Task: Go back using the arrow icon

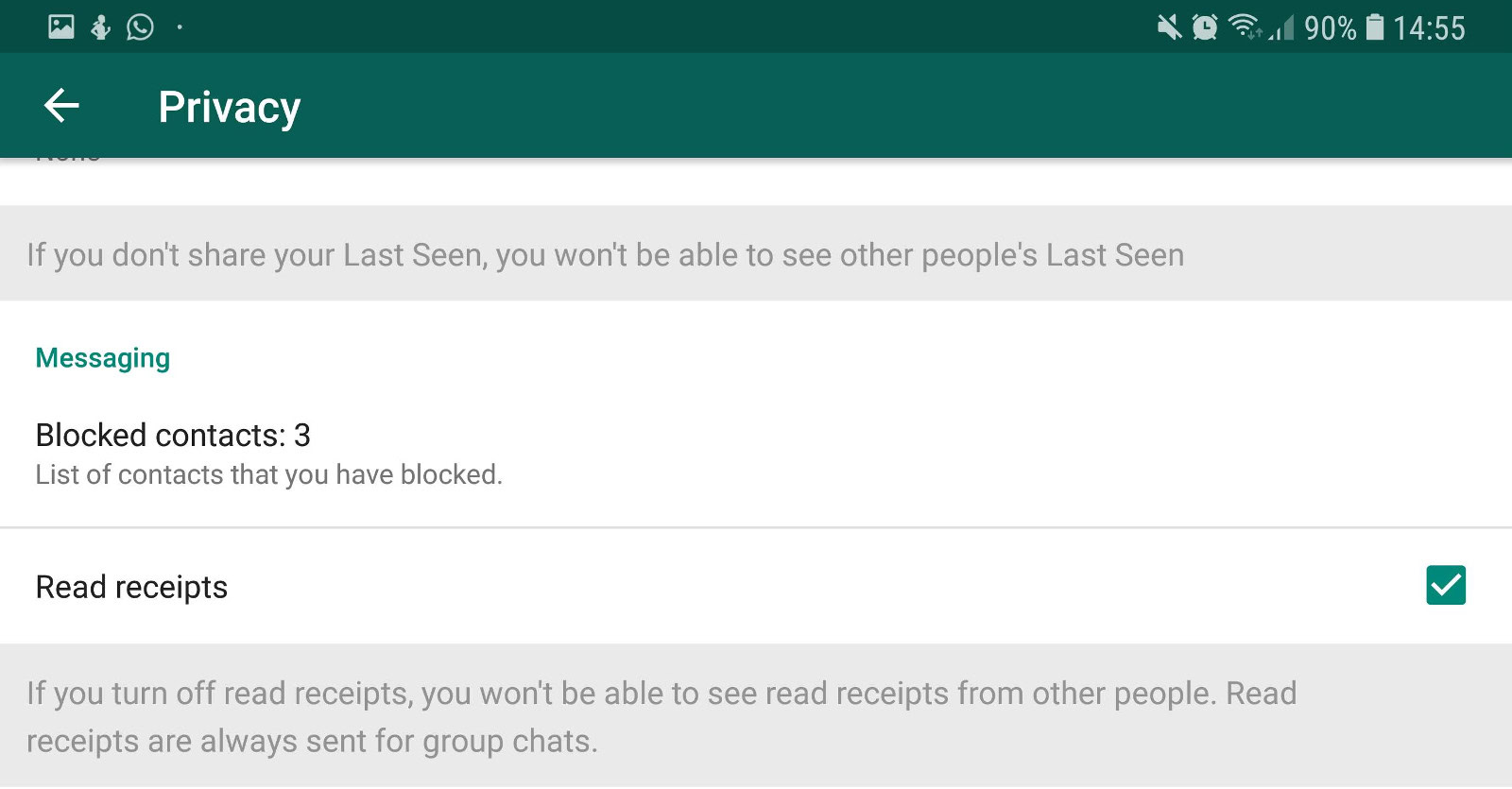Action: tap(61, 105)
